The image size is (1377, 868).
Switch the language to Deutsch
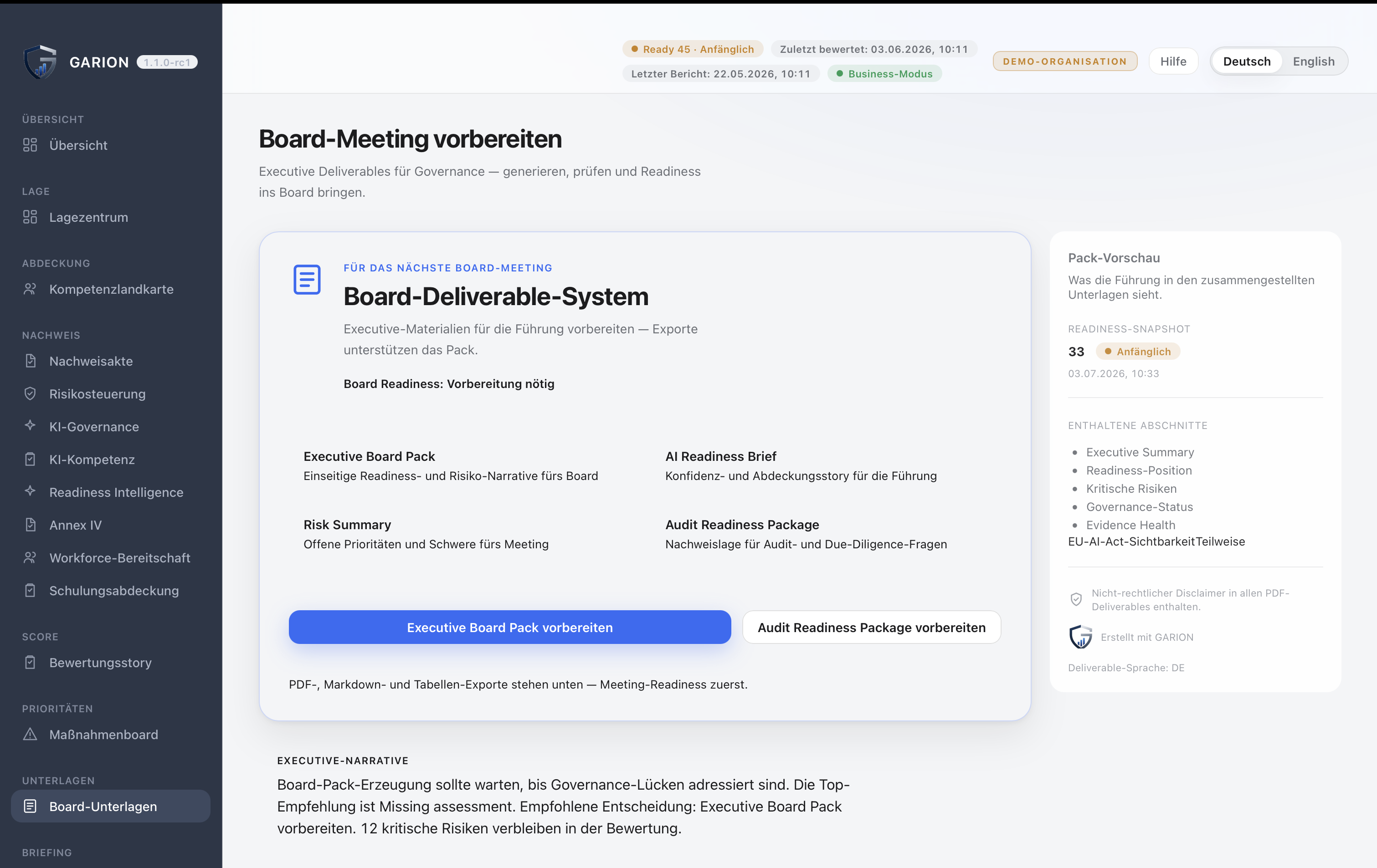click(1247, 61)
